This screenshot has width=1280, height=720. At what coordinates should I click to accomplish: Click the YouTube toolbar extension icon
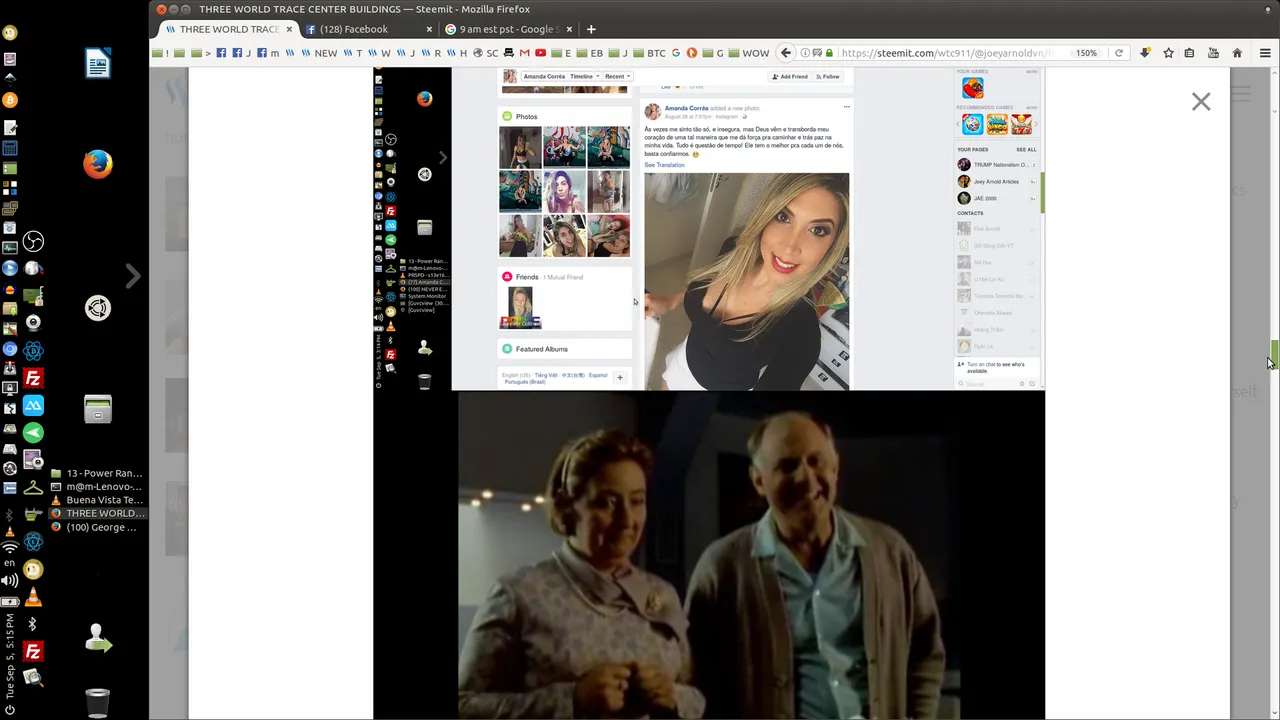[1212, 53]
